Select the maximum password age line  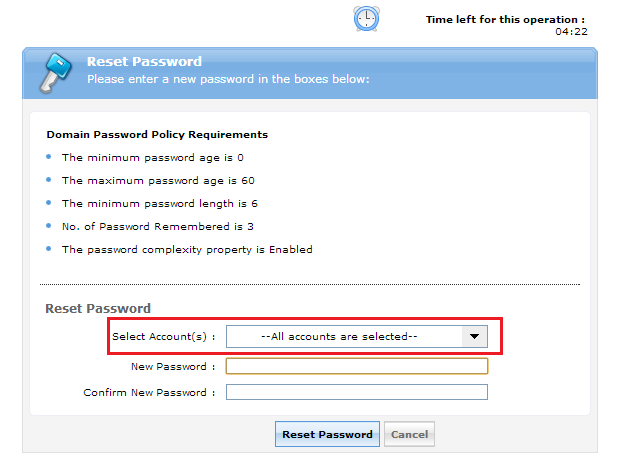tap(158, 181)
